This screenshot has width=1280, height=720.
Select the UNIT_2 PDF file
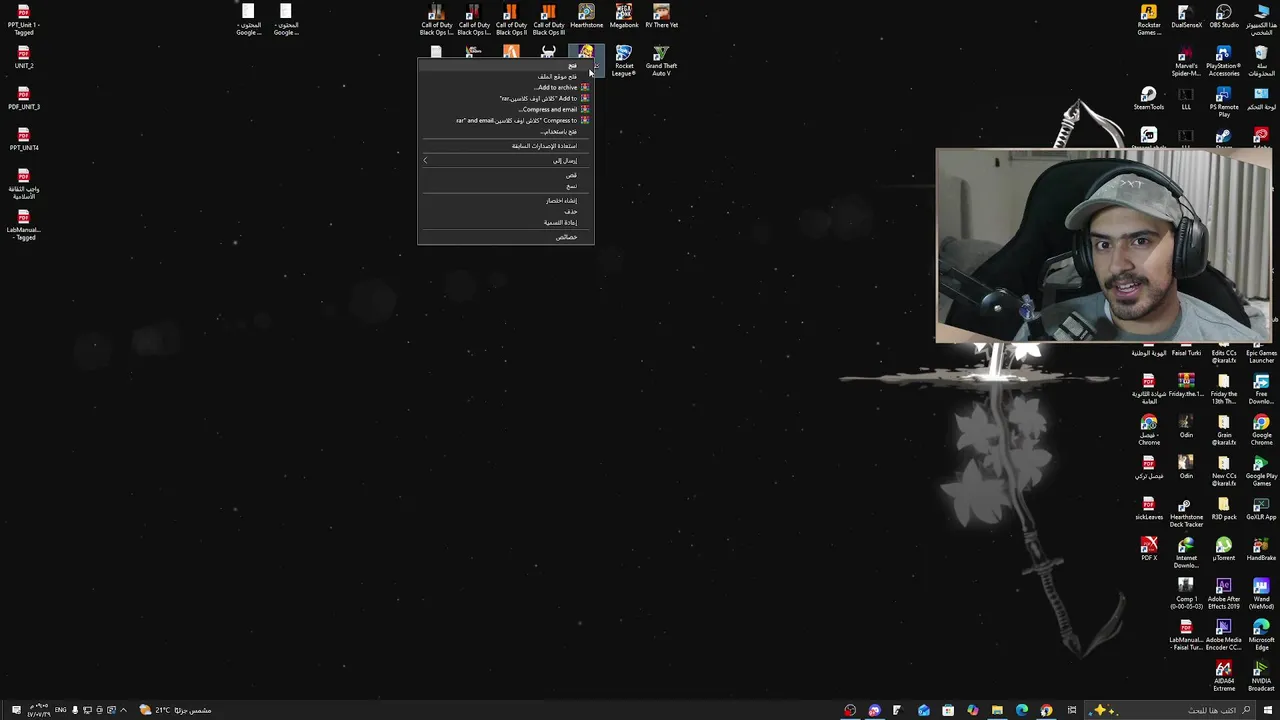point(24,58)
